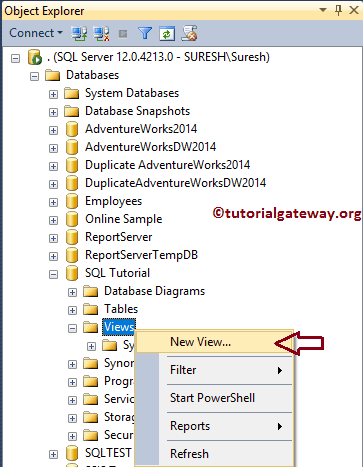Click the Disconnect server toolbar icon
The height and width of the screenshot is (467, 363).
pyautogui.click(x=101, y=33)
